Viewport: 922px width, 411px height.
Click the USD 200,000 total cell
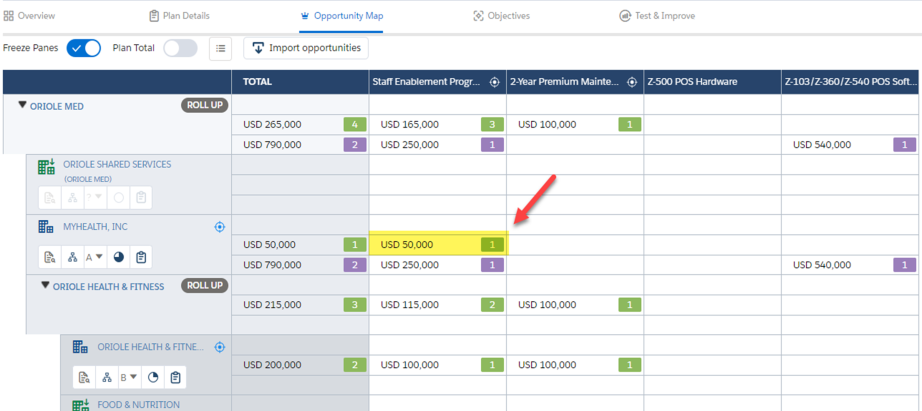point(300,365)
